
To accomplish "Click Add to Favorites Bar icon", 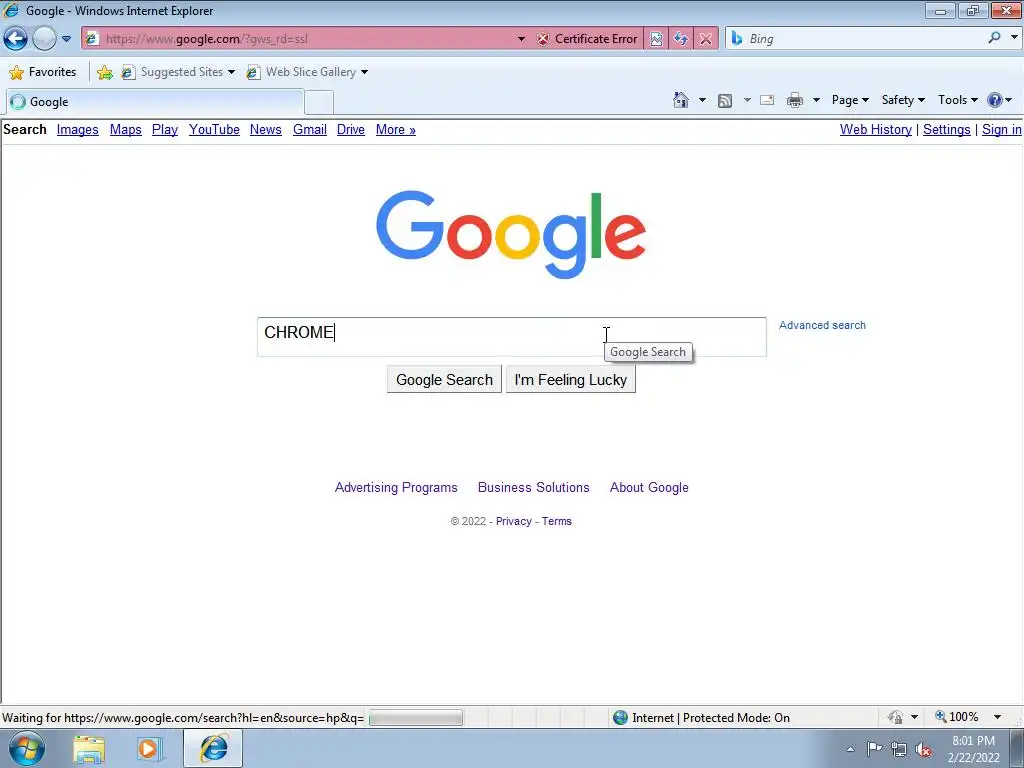I will pos(104,72).
